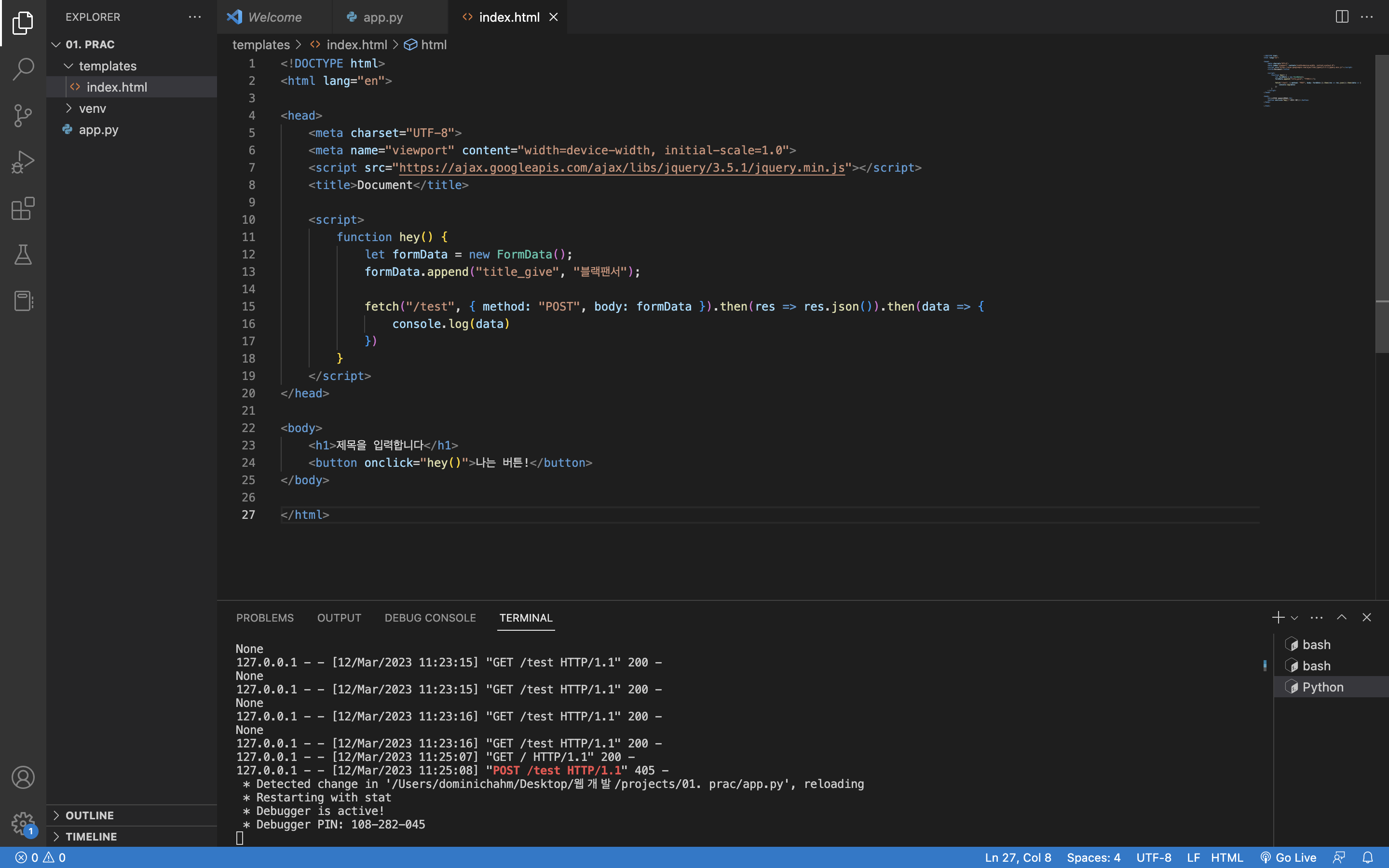Image resolution: width=1389 pixels, height=868 pixels.
Task: Open the Search view
Action: point(23,69)
